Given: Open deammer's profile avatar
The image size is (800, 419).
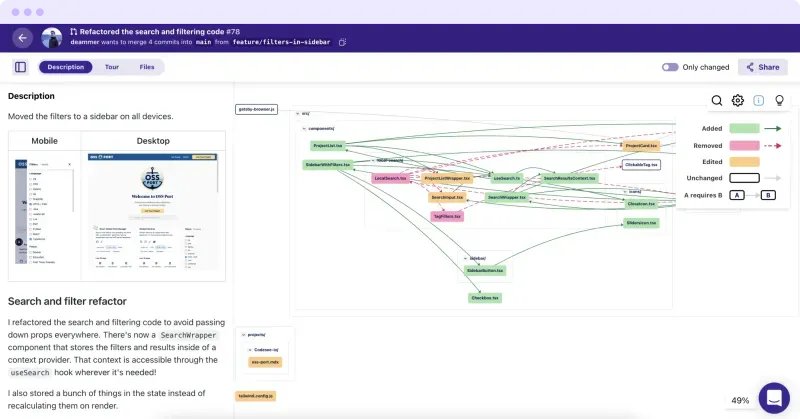Looking at the screenshot, I should pos(52,38).
